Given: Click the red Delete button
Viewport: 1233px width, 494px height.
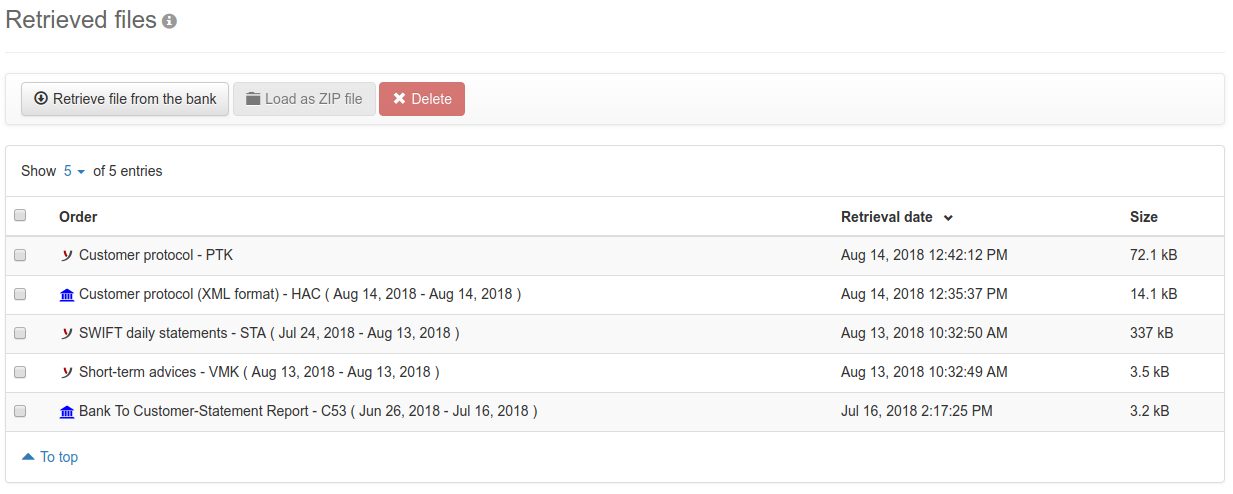Looking at the screenshot, I should coord(422,99).
